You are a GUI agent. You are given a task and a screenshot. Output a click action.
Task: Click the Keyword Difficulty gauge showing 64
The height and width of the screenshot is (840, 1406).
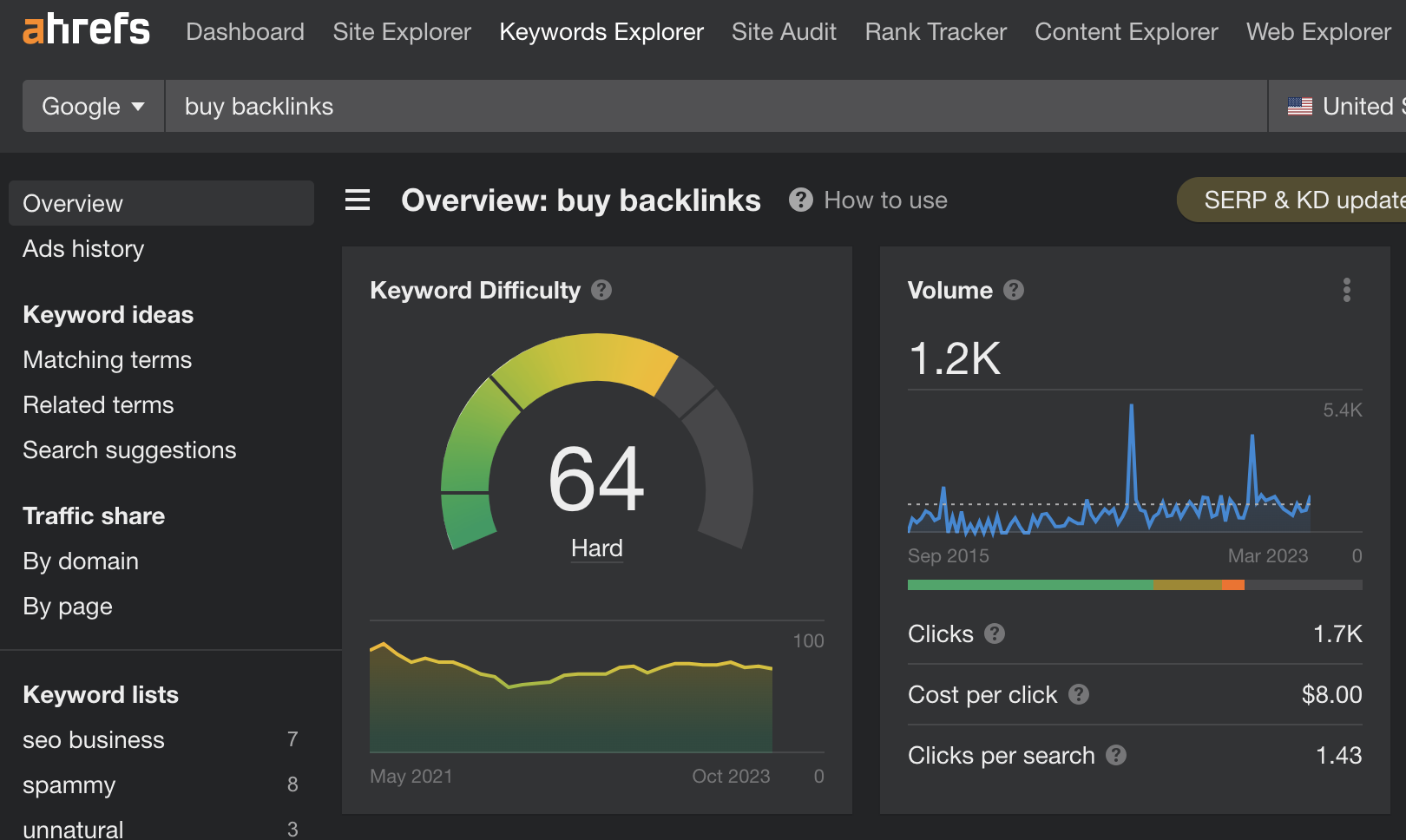click(x=597, y=443)
